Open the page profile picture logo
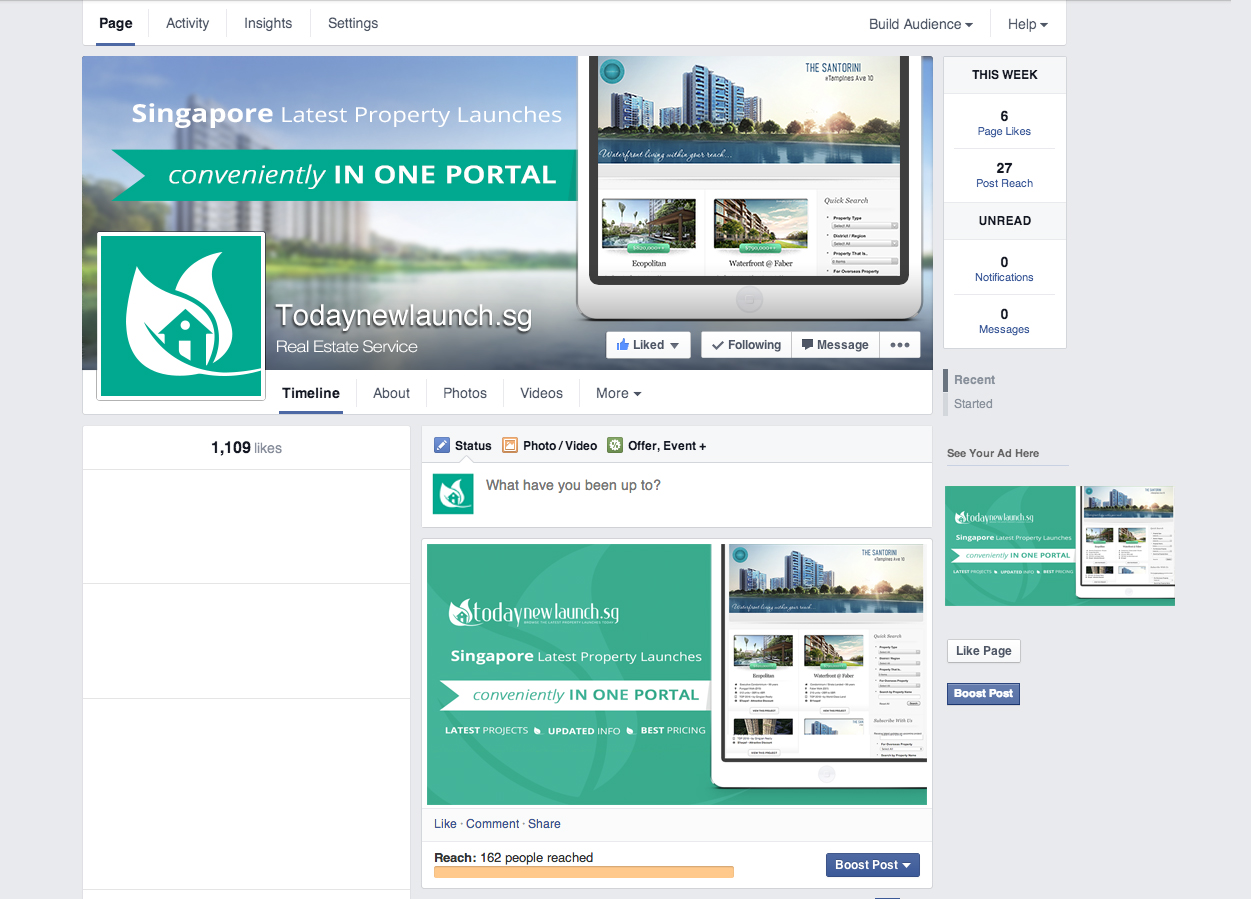 pos(181,316)
